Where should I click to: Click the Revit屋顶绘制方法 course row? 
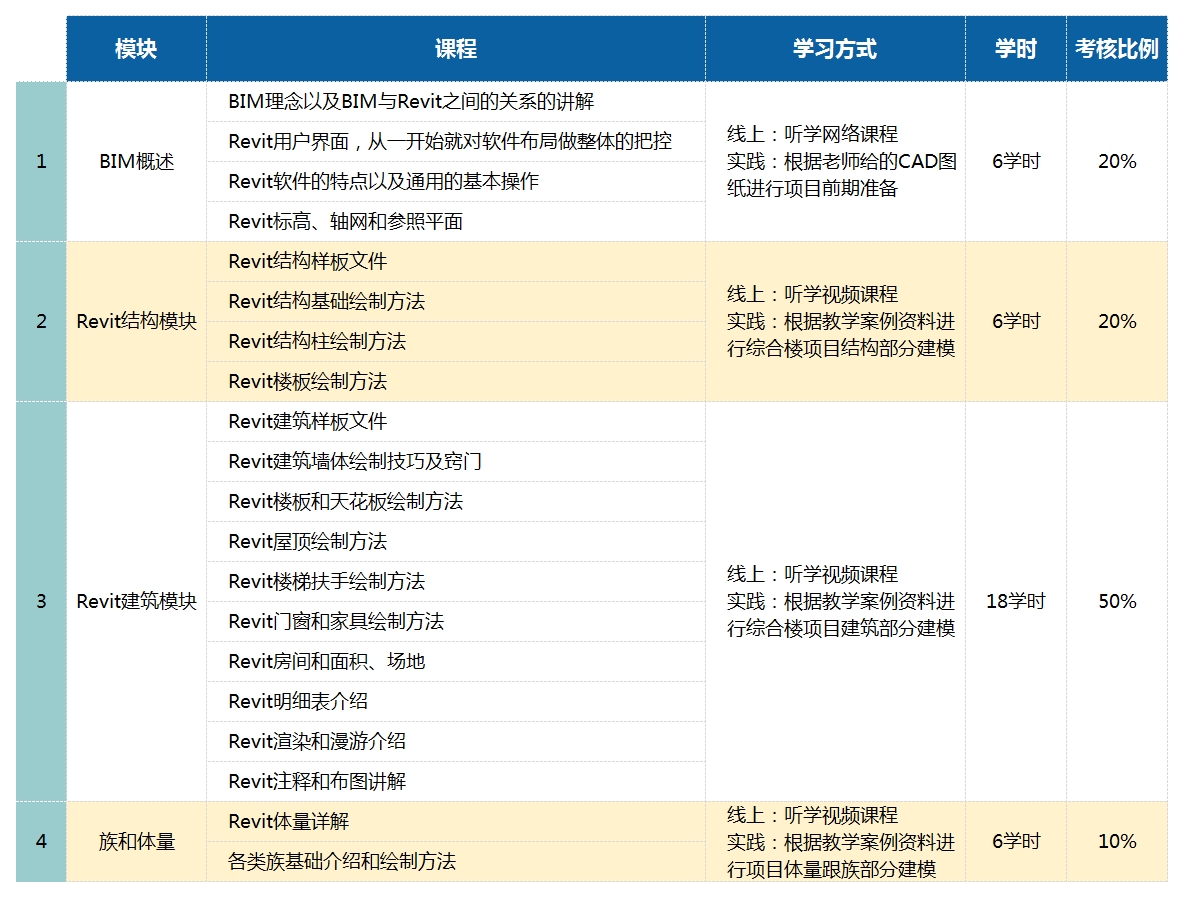[307, 541]
